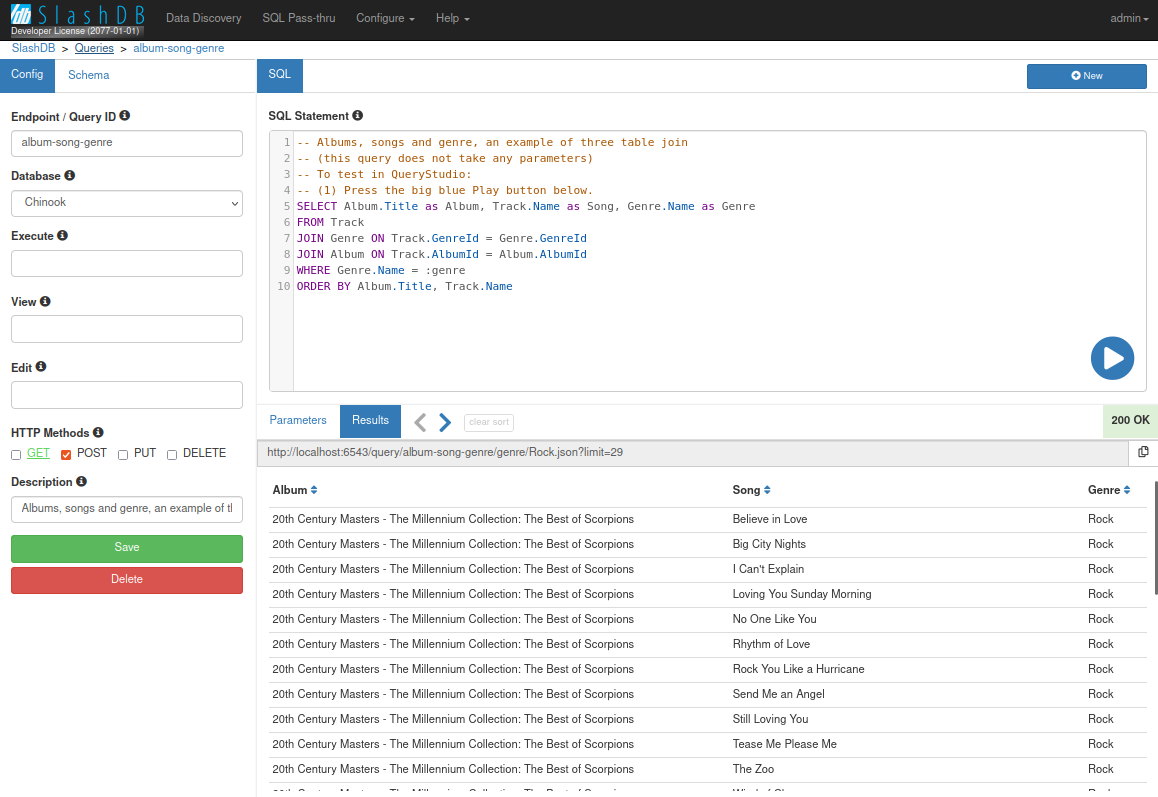Click song cell 'I Can't Explain'
The height and width of the screenshot is (797, 1158).
768,569
